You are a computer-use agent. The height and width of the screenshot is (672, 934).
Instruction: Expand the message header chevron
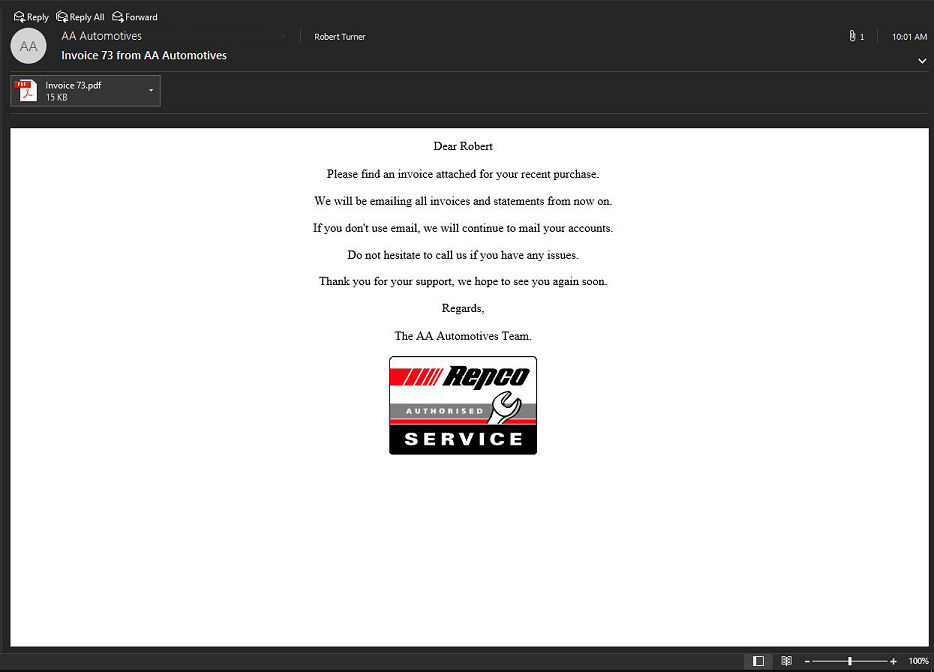[921, 61]
